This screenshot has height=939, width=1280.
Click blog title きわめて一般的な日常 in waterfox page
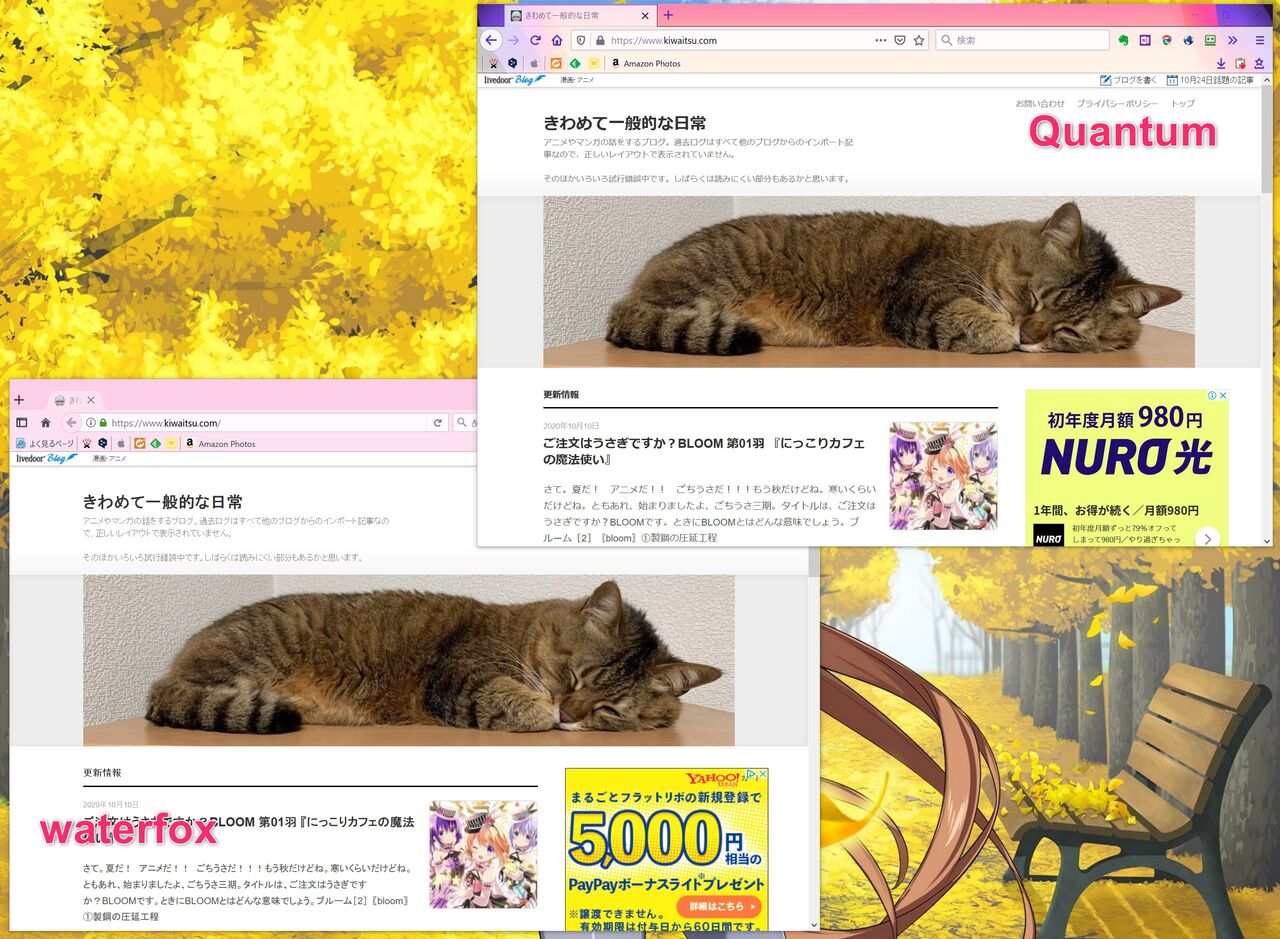[163, 502]
